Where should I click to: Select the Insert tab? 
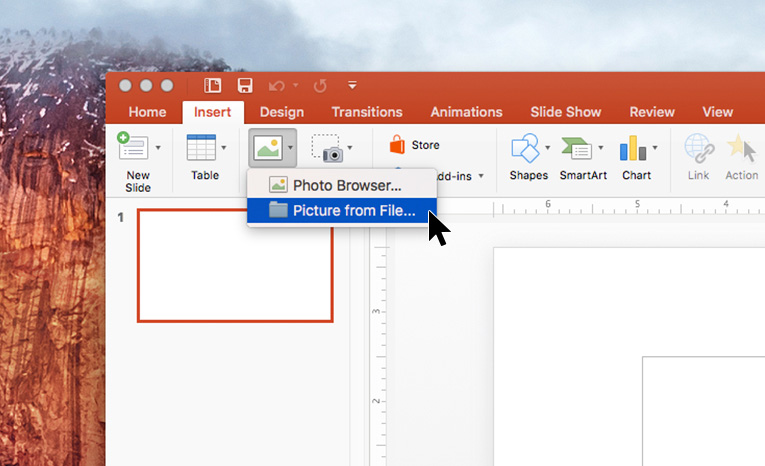[213, 112]
